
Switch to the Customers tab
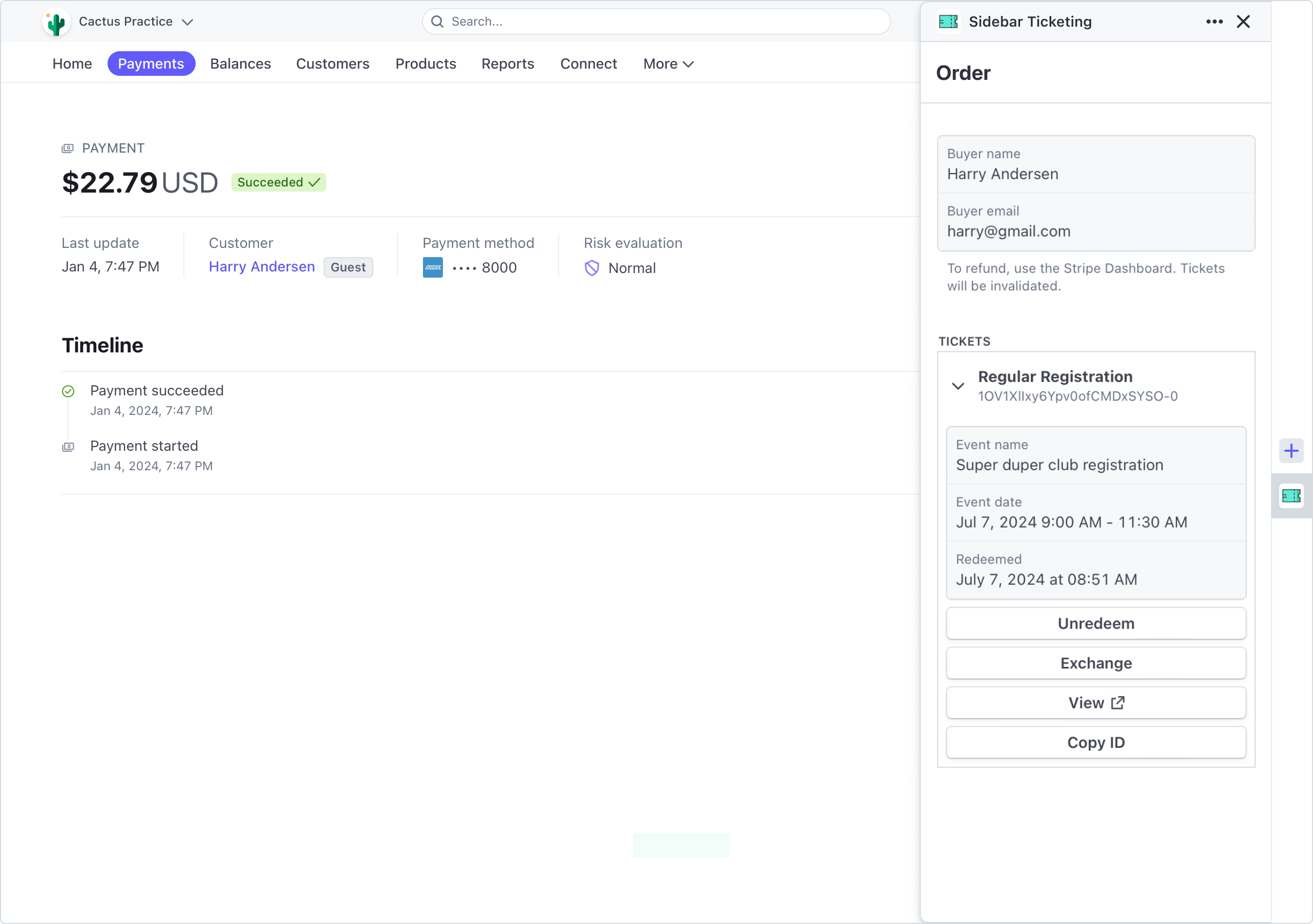tap(333, 64)
